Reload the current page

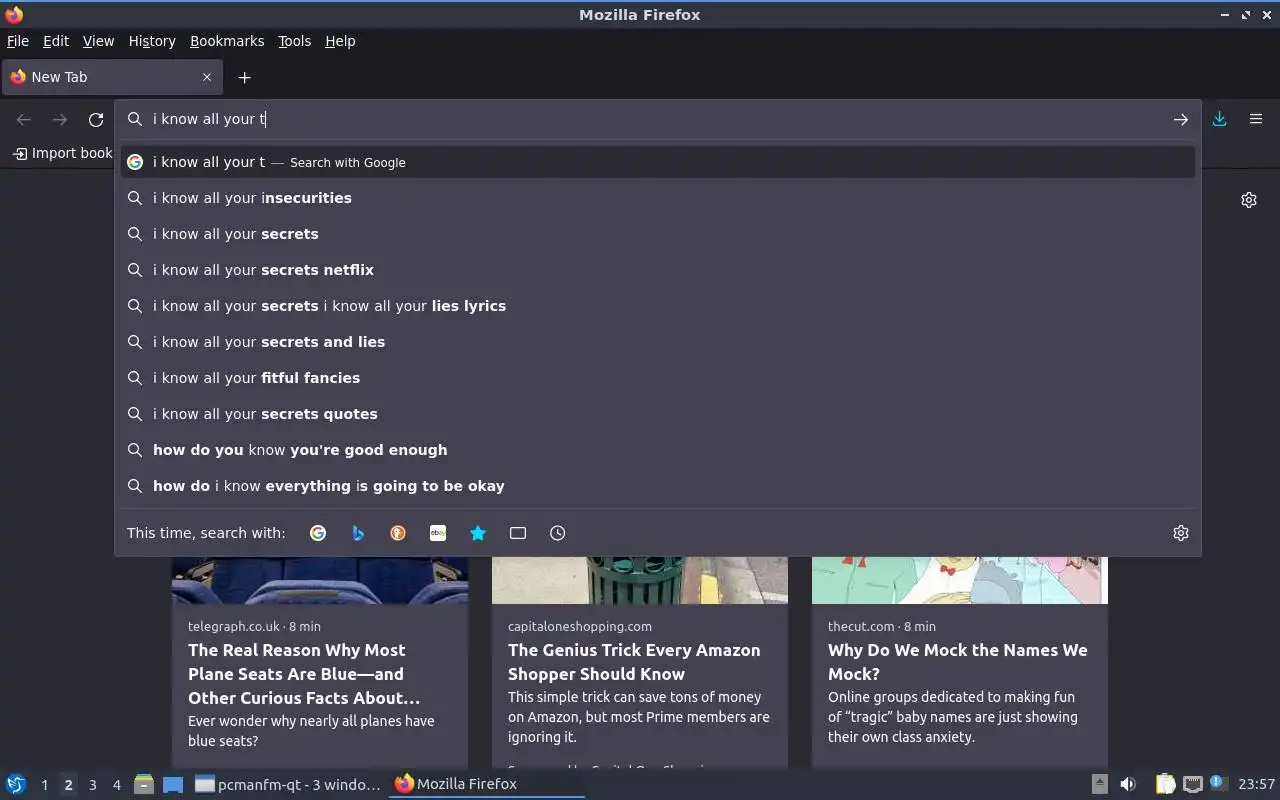click(96, 120)
